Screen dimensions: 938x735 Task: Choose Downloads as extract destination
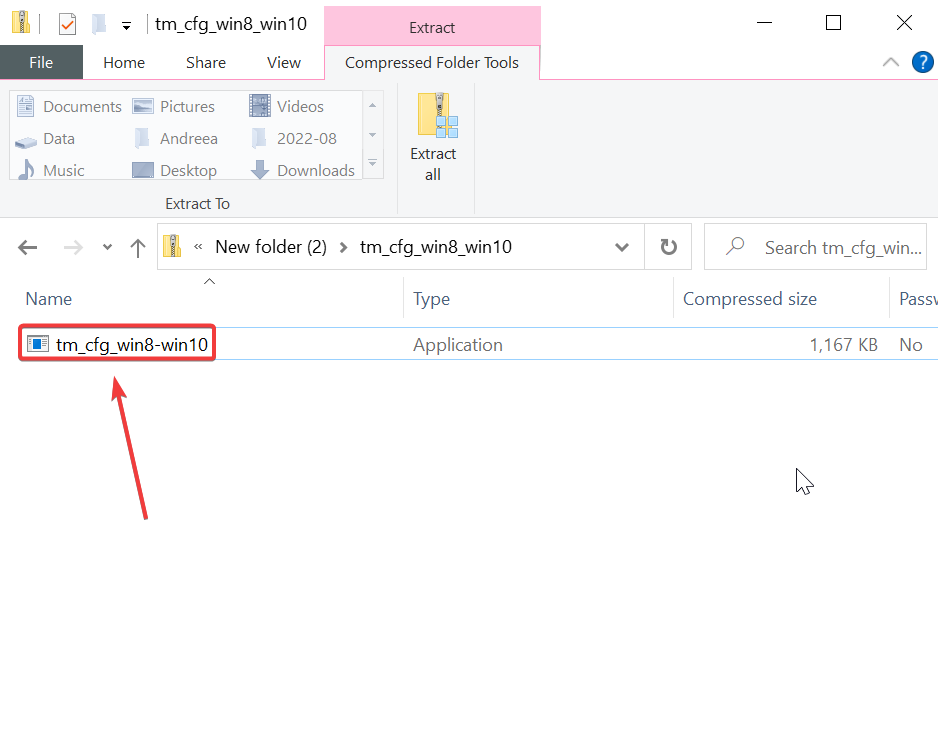tap(302, 170)
